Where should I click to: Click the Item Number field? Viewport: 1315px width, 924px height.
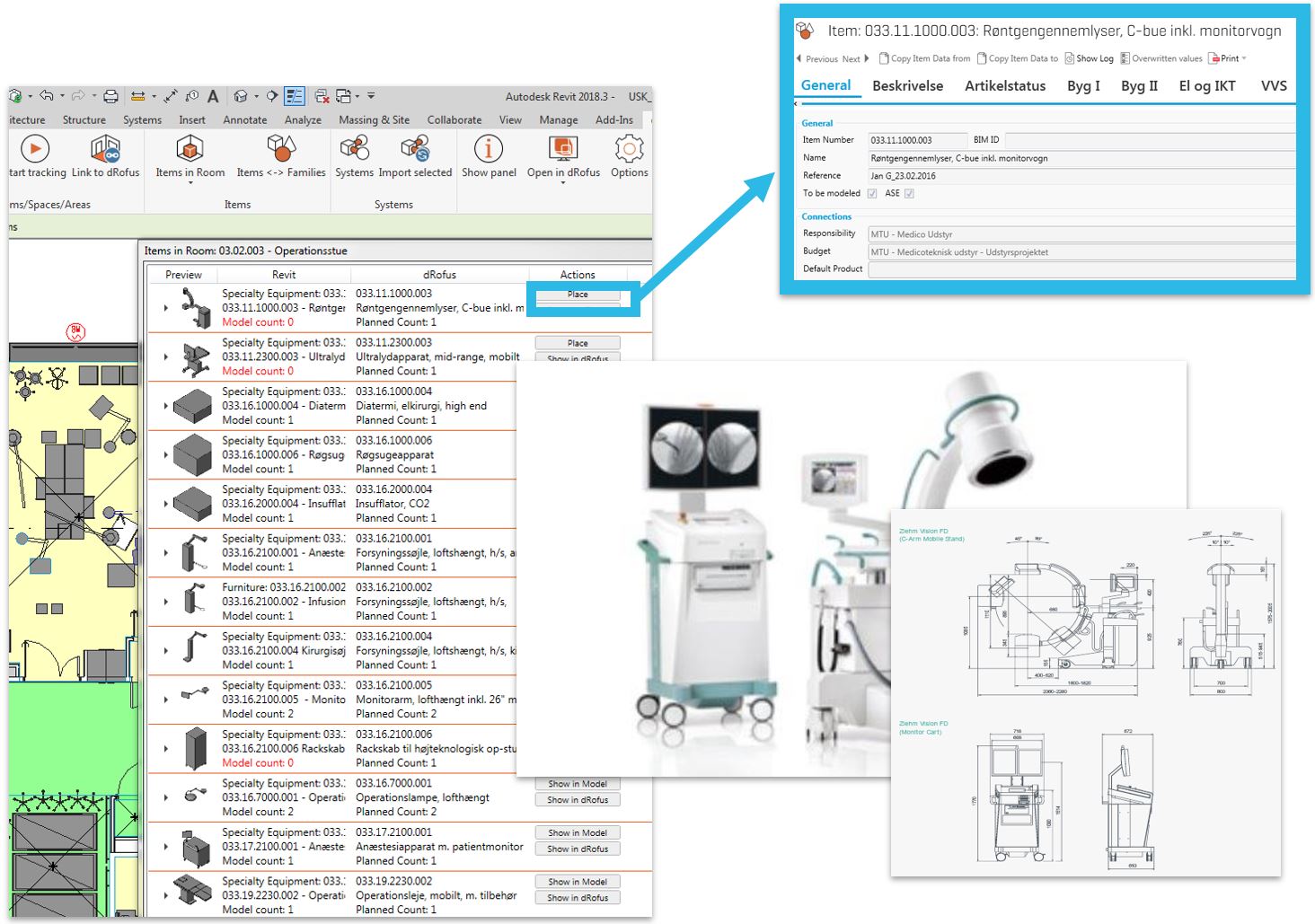click(917, 140)
